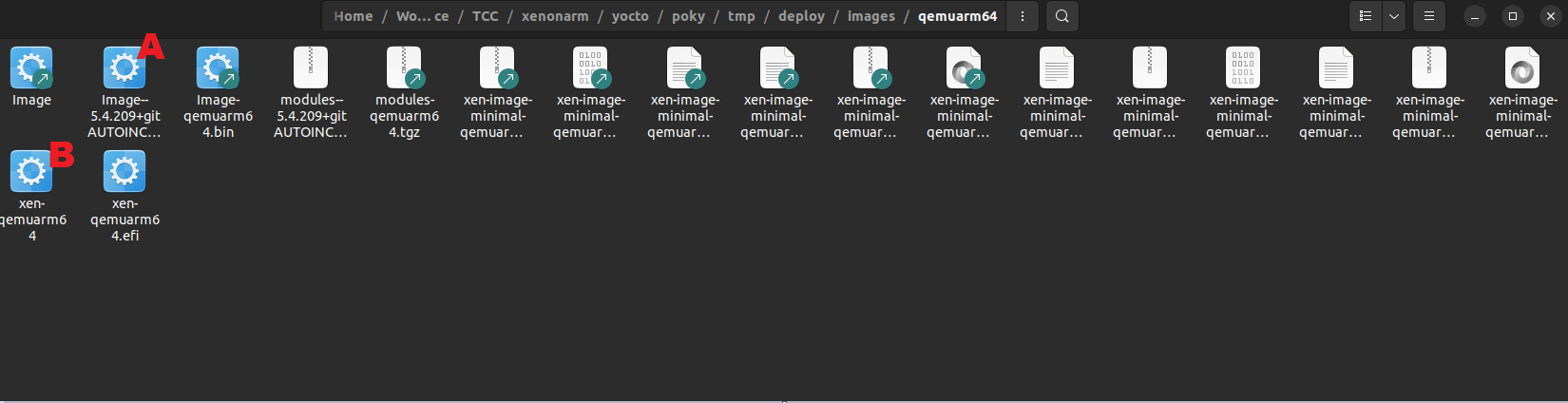Select the modules-qemuarm64.tgz archive
Viewport: 1568px width, 403px height.
click(x=404, y=68)
